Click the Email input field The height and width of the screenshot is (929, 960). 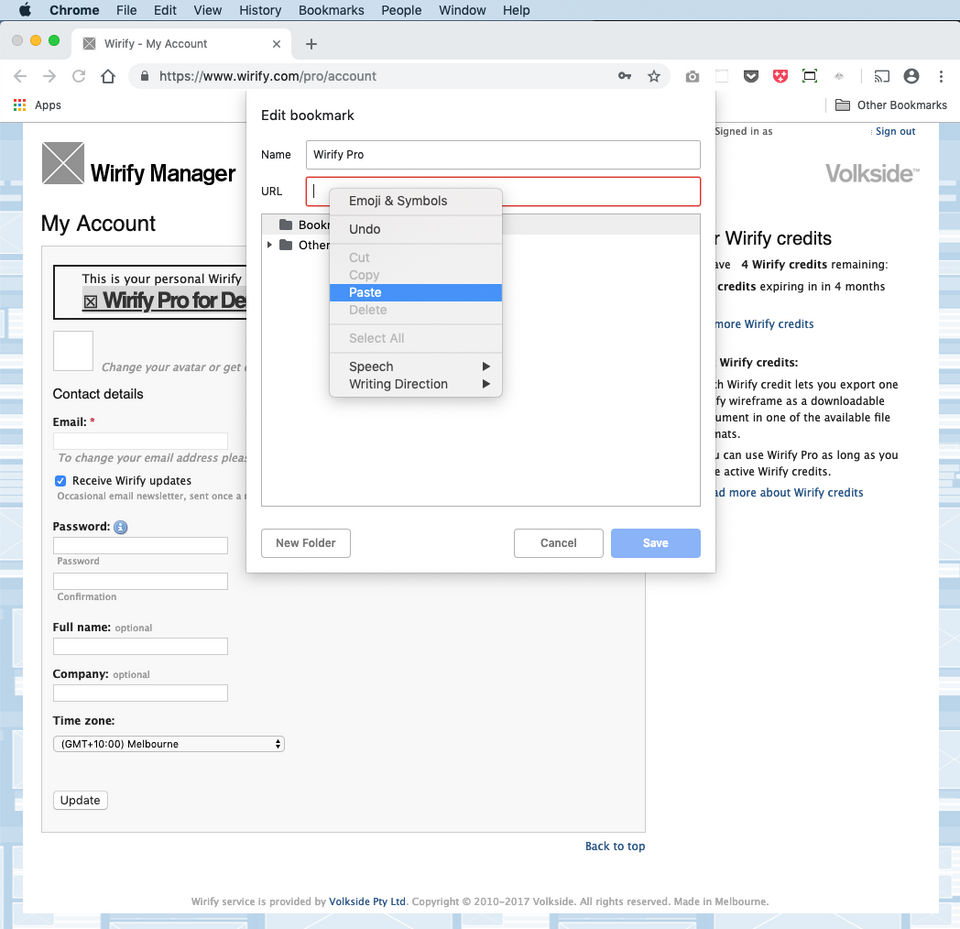point(140,441)
